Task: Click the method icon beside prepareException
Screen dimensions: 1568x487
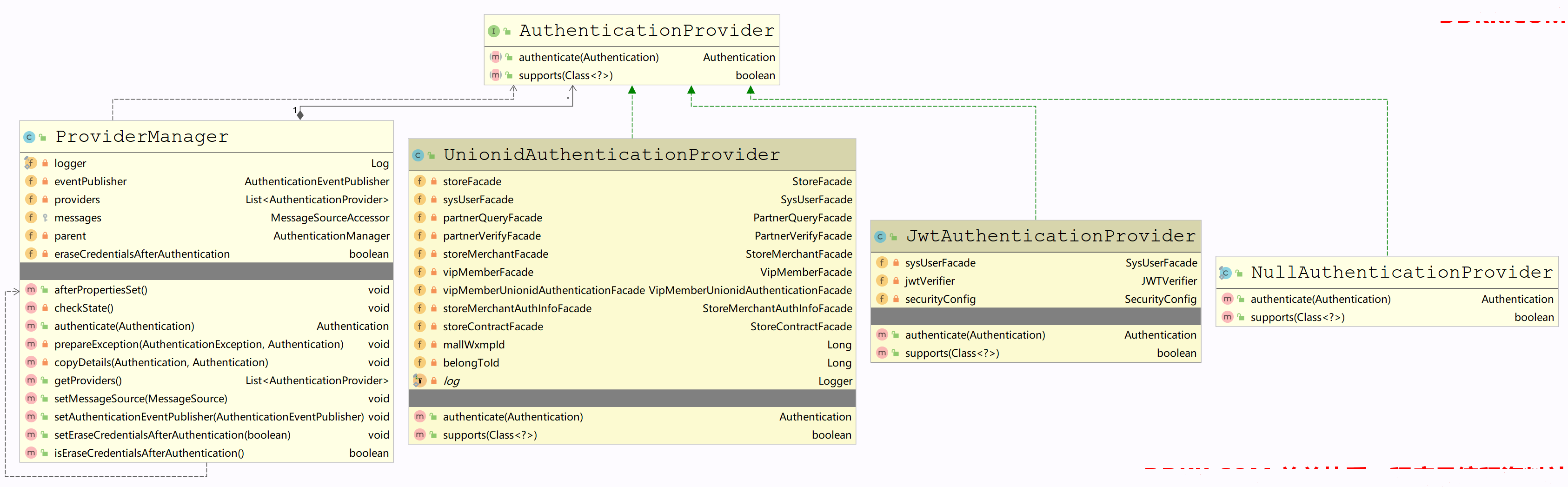Action: point(31,345)
